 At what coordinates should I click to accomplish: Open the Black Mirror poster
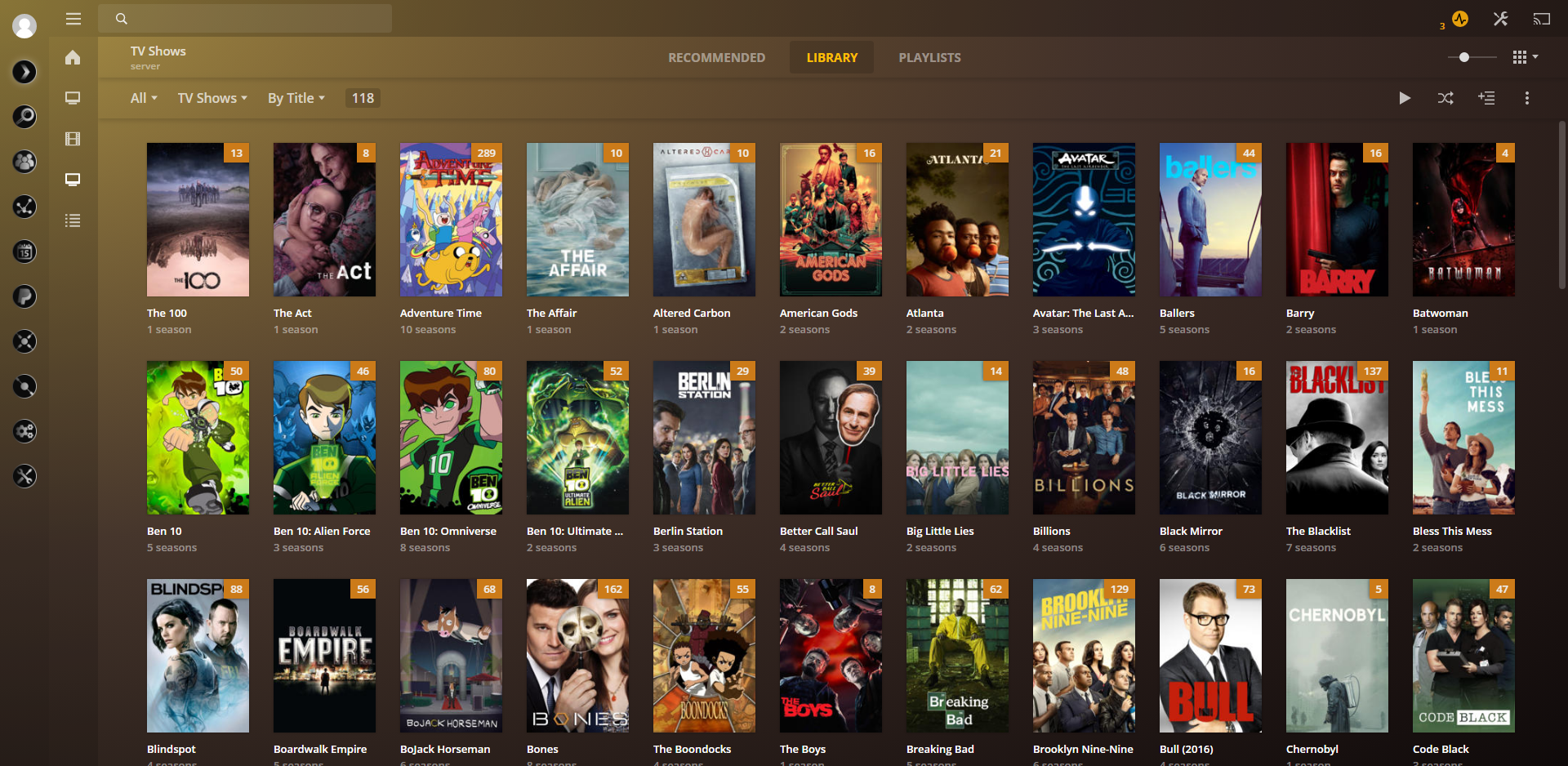pos(1210,438)
